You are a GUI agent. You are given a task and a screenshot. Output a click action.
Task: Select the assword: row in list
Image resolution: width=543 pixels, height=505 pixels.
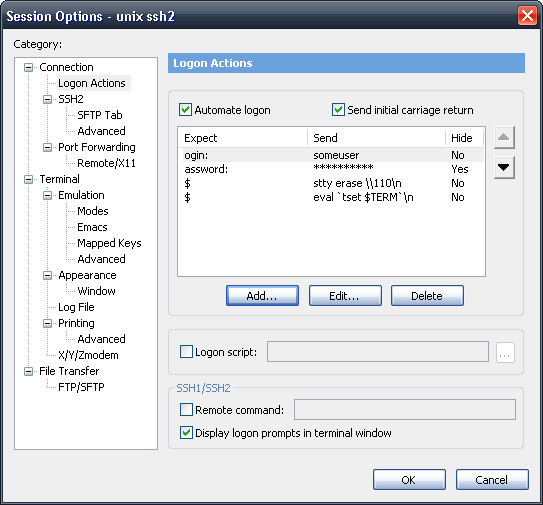[331, 169]
